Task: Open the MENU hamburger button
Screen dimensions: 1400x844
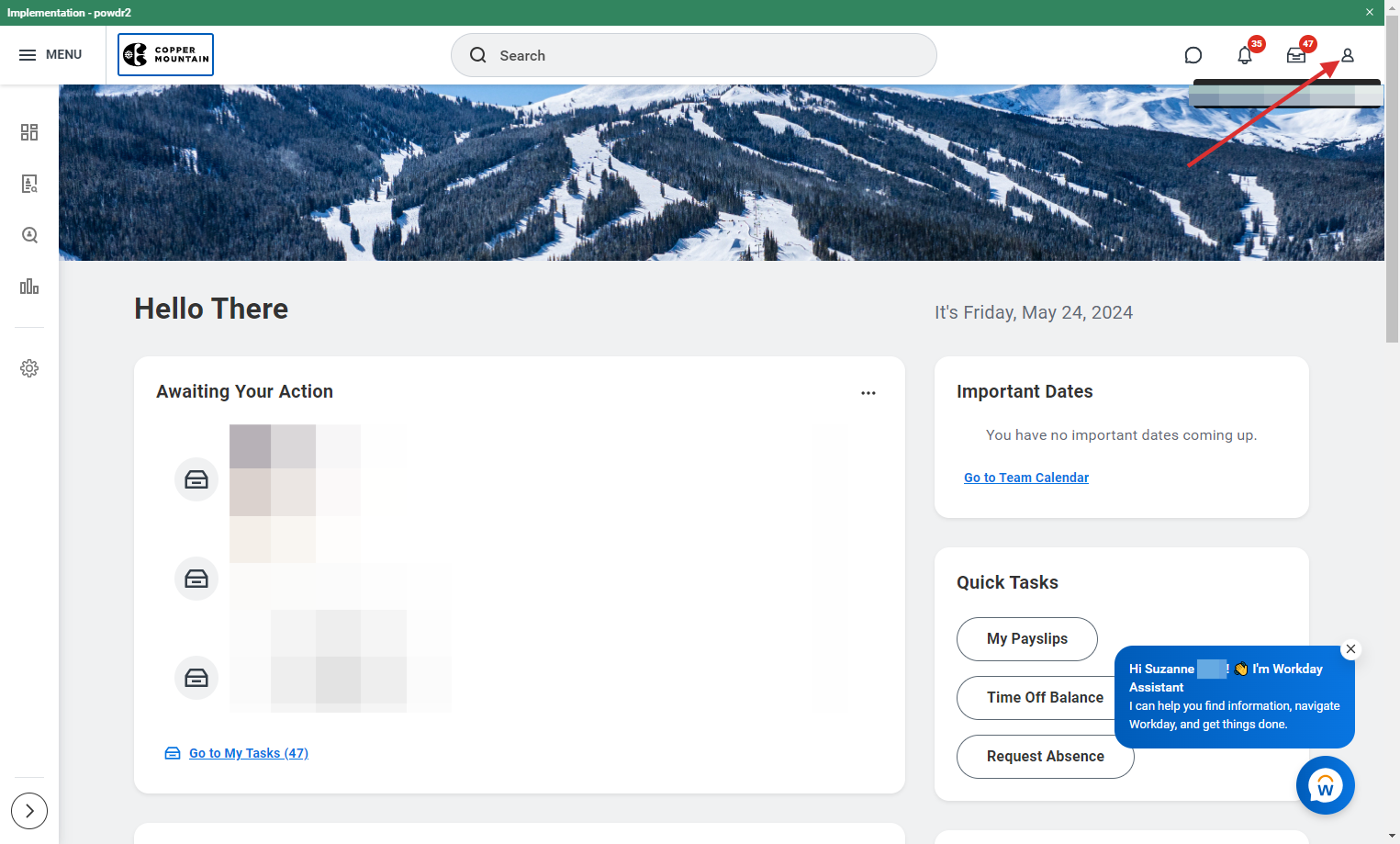Action: [x=50, y=55]
